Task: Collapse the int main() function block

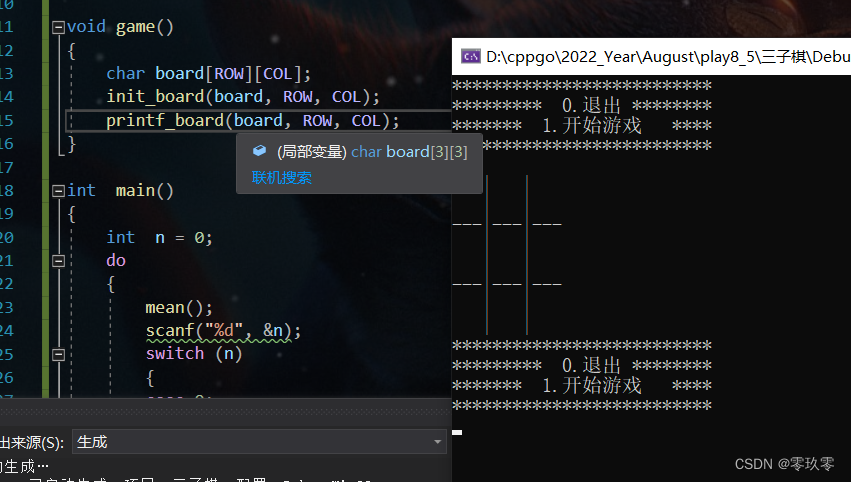Action: click(59, 191)
